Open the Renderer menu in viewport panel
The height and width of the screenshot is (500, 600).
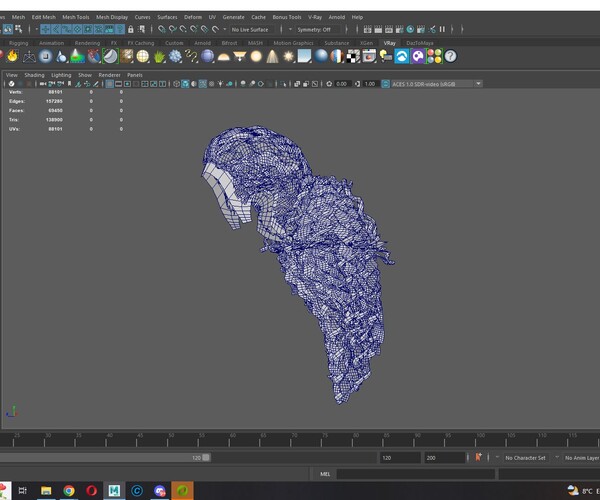pyautogui.click(x=109, y=75)
